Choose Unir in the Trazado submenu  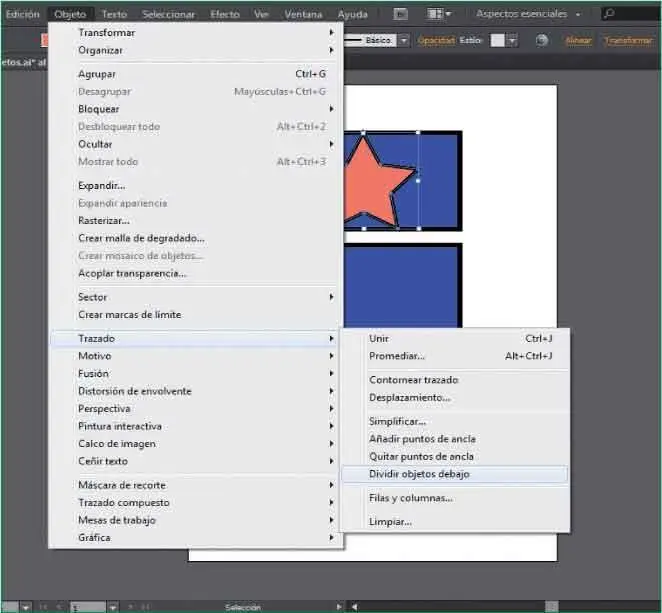455,338
